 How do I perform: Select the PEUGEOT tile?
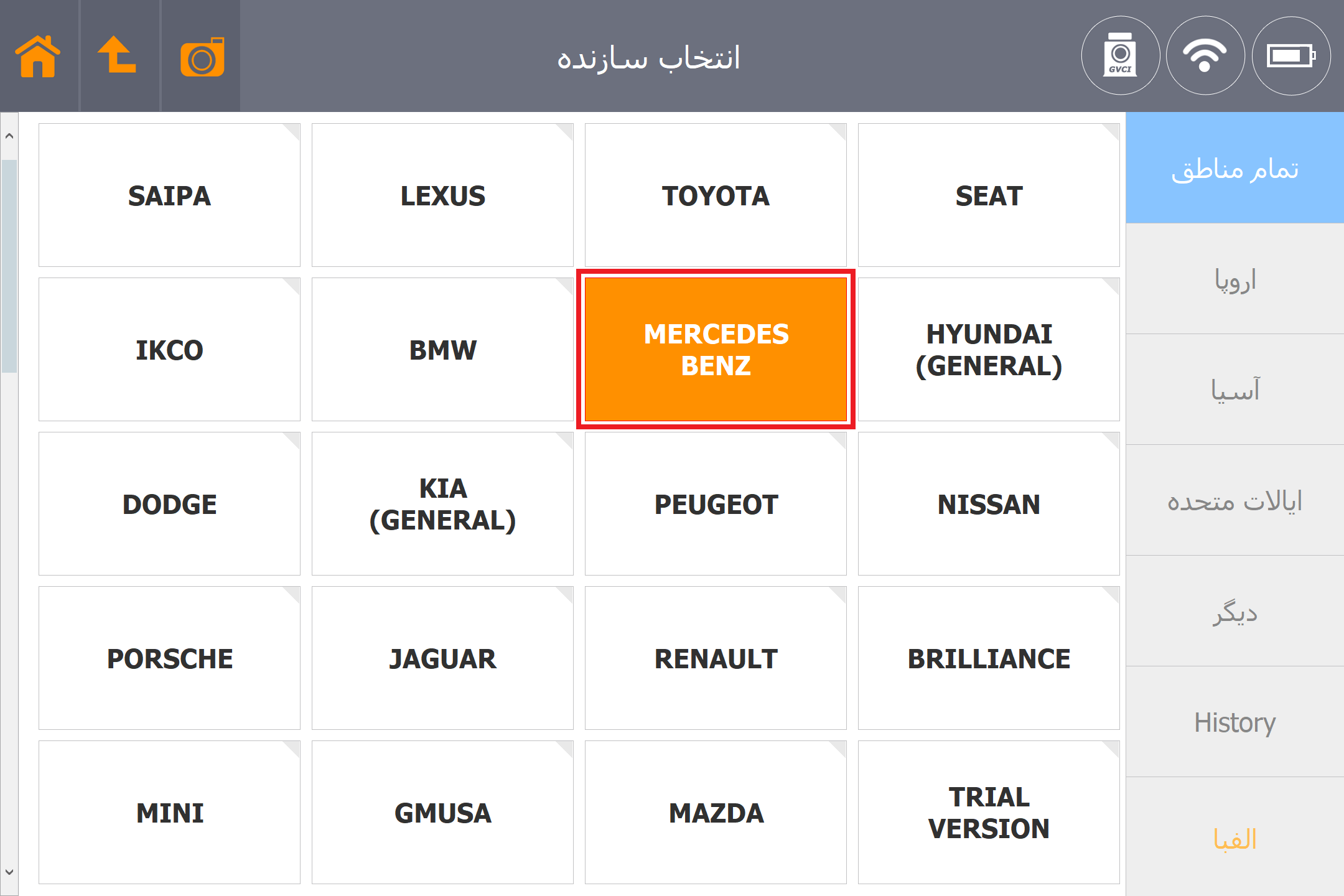tap(716, 504)
